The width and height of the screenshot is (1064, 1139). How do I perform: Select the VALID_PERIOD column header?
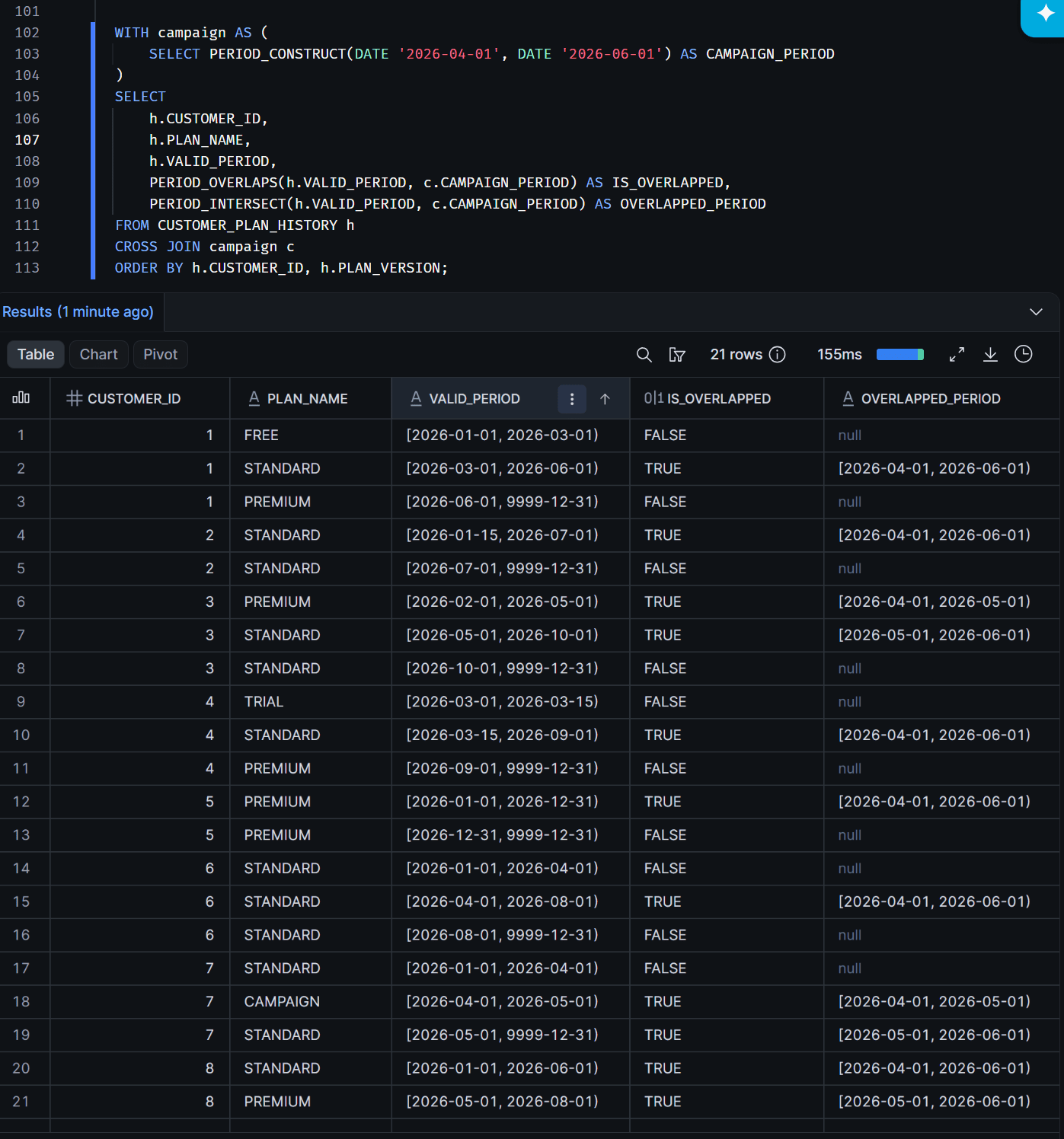(474, 399)
